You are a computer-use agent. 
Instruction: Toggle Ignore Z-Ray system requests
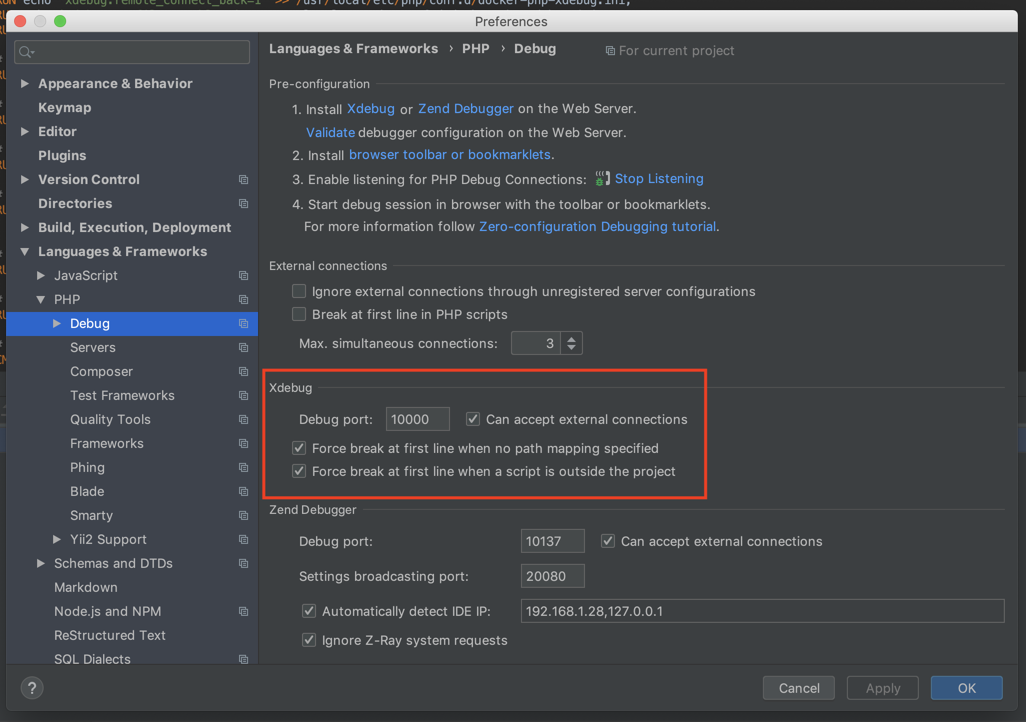coord(309,640)
